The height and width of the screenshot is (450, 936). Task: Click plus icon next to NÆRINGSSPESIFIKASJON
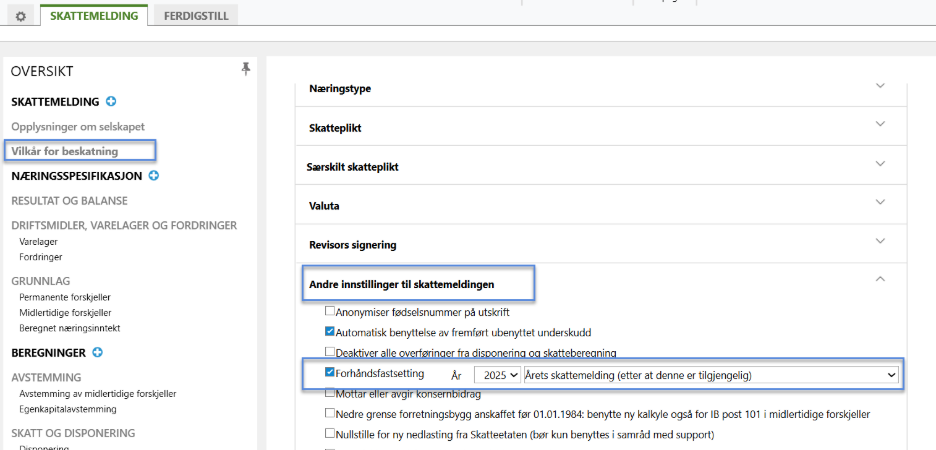coord(154,176)
